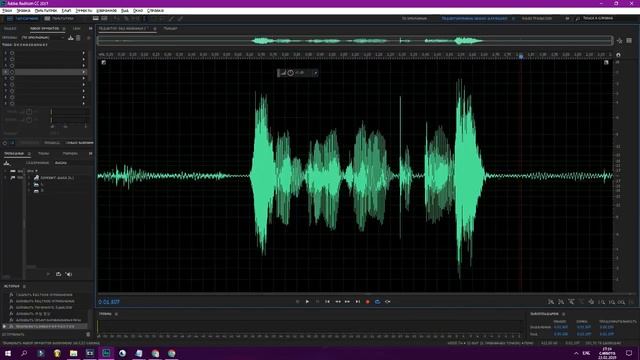This screenshot has height=360, width=640.
Task: Click the save effects rack preset icon
Action: click(x=71, y=38)
